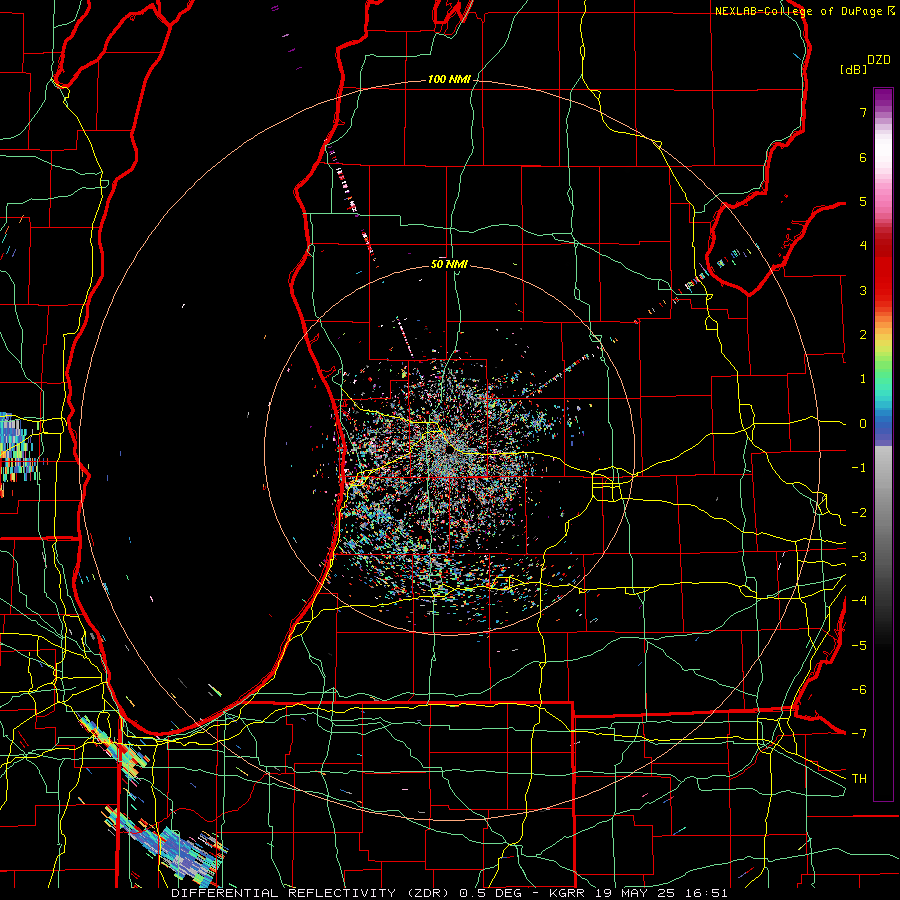This screenshot has width=900, height=900.
Task: Click the legend value 5
Action: 863,202
